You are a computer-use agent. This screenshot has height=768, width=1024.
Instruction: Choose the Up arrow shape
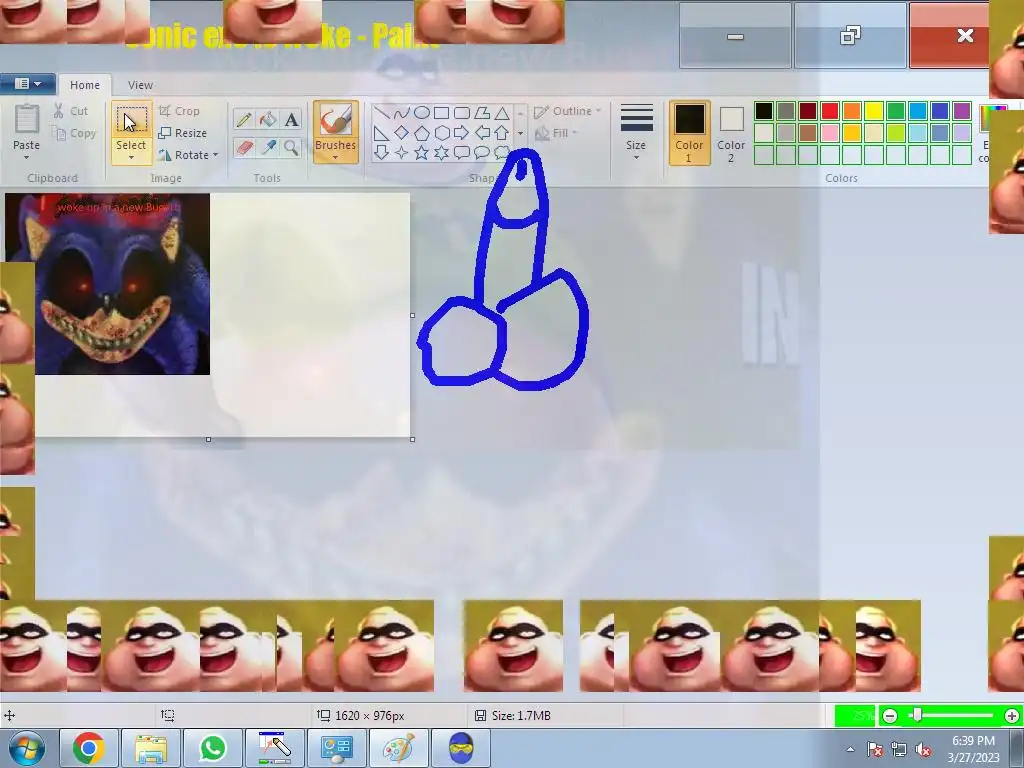[x=502, y=133]
